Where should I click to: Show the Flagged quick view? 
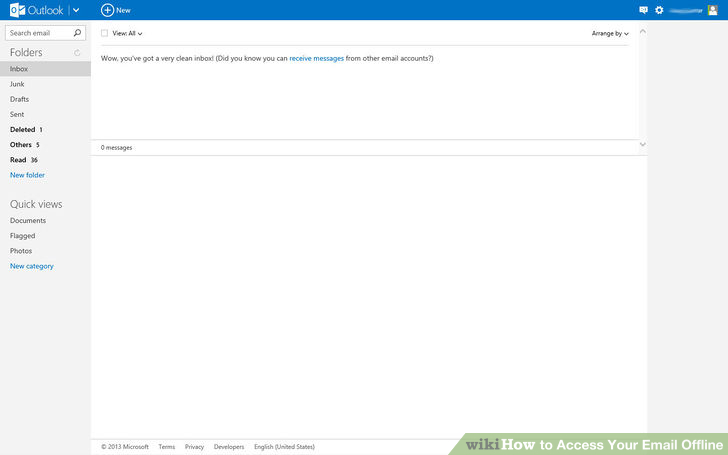22,236
